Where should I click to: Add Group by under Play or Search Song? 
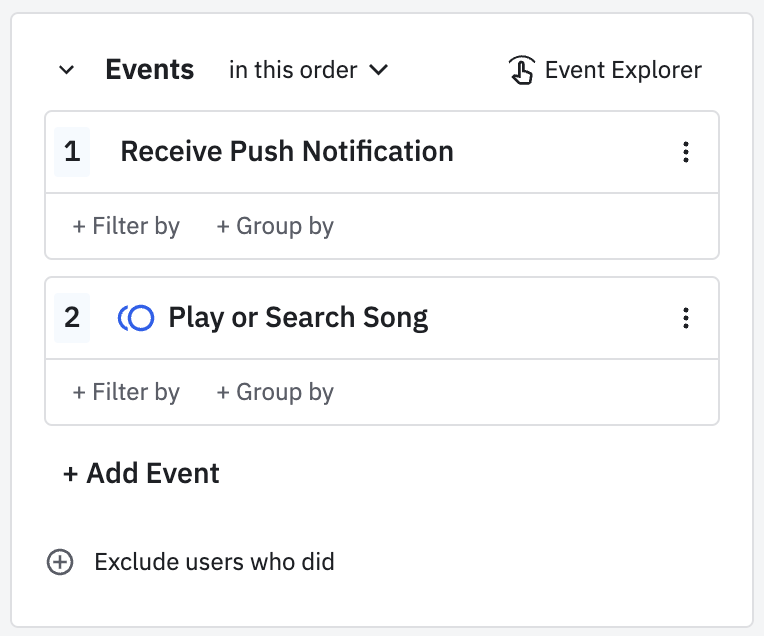click(x=275, y=392)
